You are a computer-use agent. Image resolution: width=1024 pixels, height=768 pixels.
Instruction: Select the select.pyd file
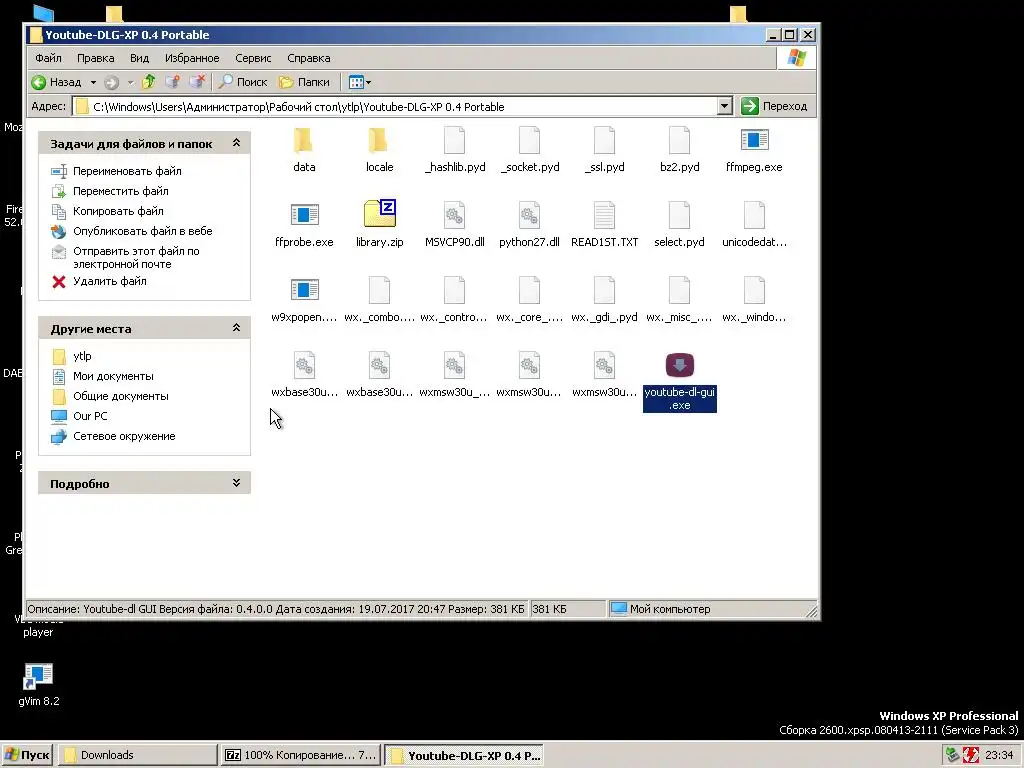(x=679, y=224)
